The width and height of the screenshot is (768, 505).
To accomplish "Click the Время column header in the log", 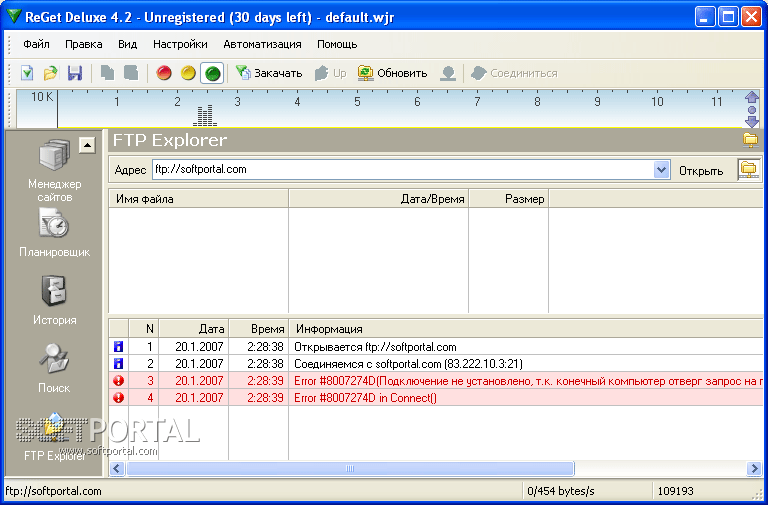I will 259,329.
